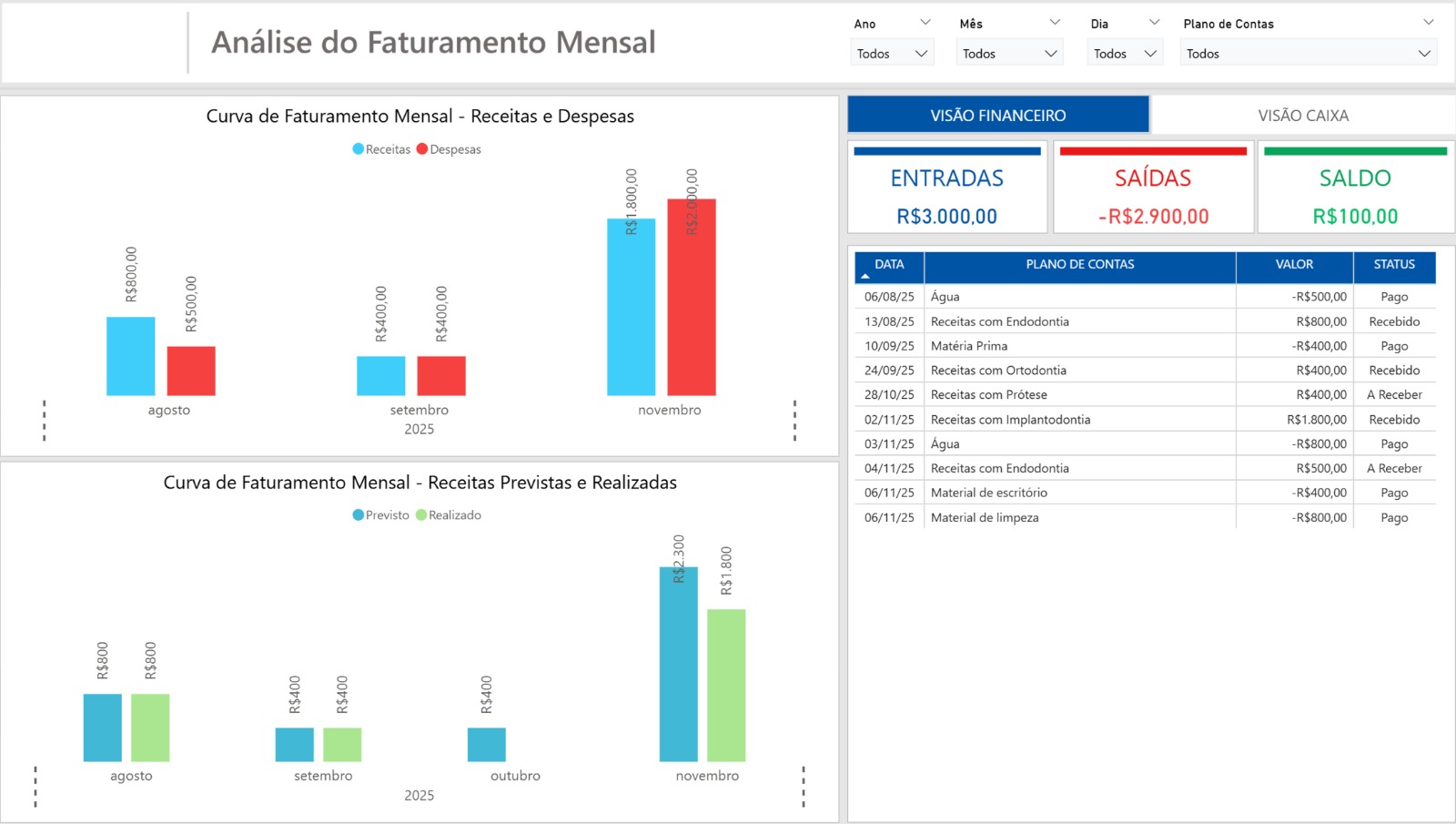1456x824 pixels.
Task: Click the chevron icon beside Plano de Contas label
Action: [1428, 23]
